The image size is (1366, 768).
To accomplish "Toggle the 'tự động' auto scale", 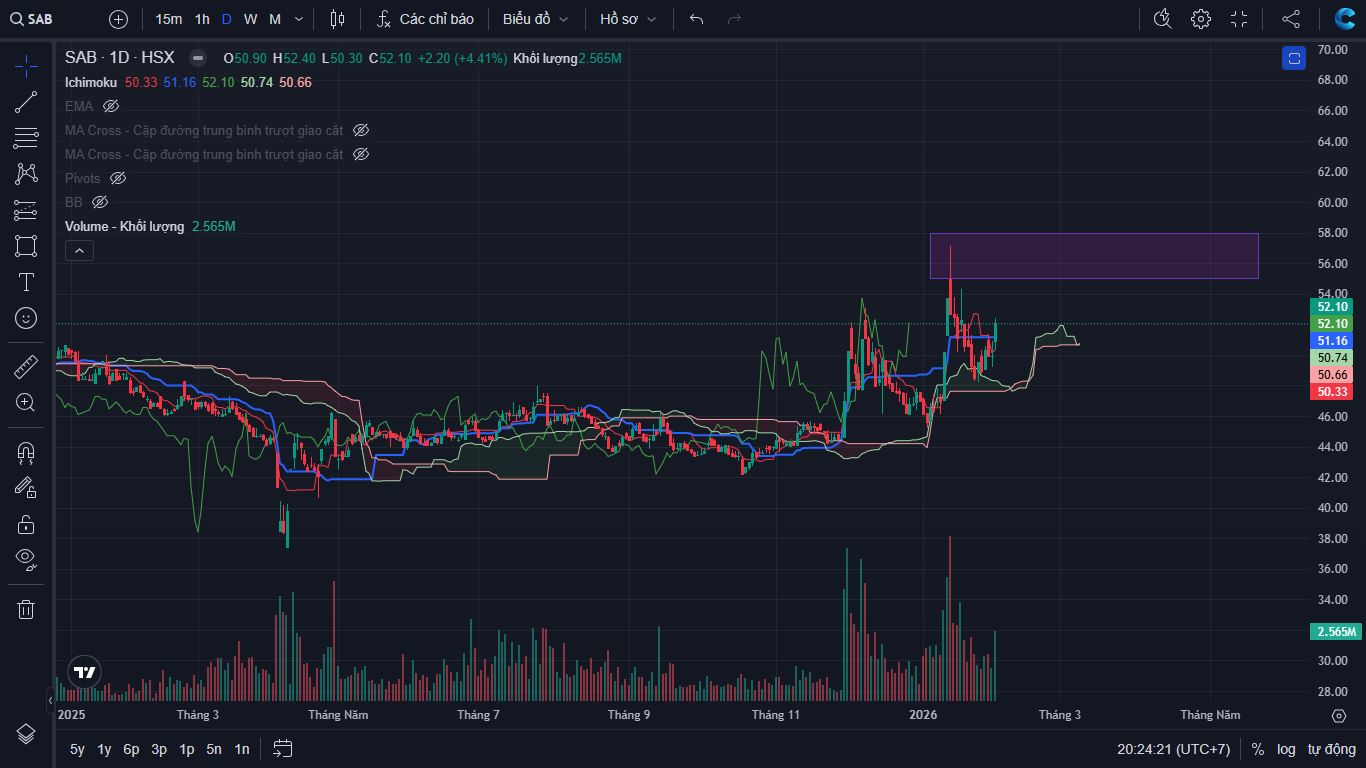I will (1331, 749).
